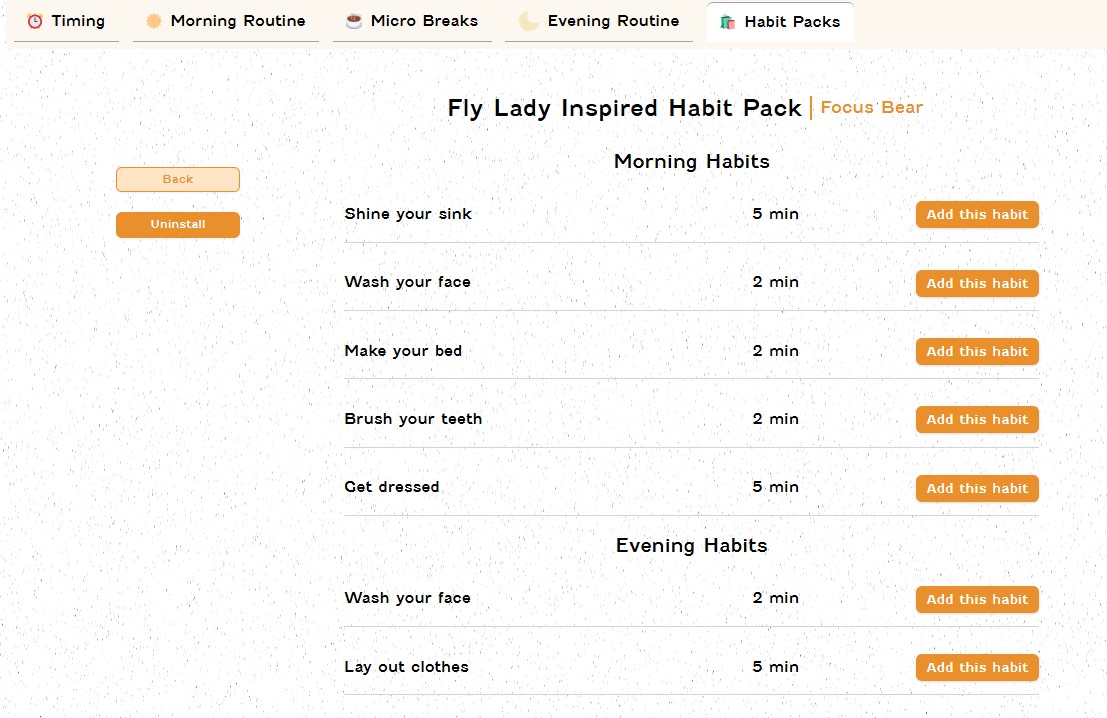This screenshot has width=1107, height=718.
Task: Add the Make your bed habit
Action: click(976, 351)
